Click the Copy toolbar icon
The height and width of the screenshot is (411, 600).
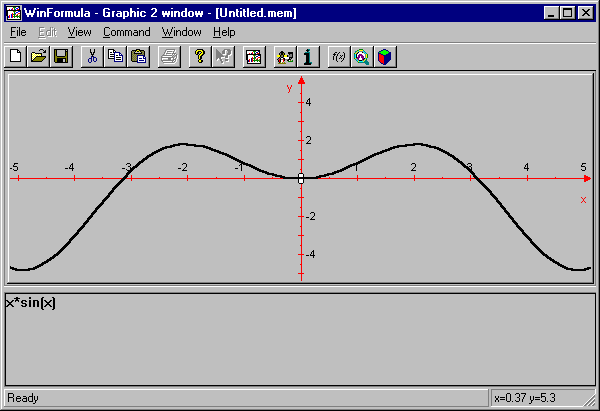[115, 57]
